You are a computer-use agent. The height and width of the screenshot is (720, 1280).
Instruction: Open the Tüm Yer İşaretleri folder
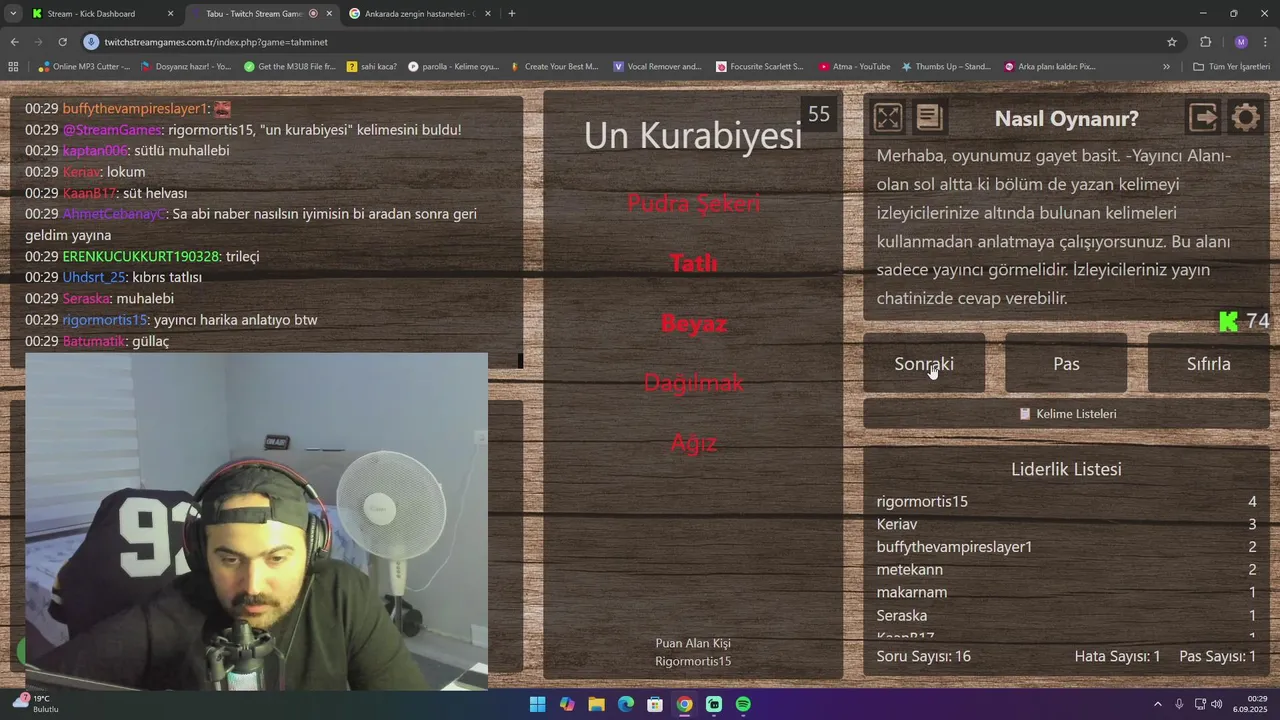coord(1231,67)
